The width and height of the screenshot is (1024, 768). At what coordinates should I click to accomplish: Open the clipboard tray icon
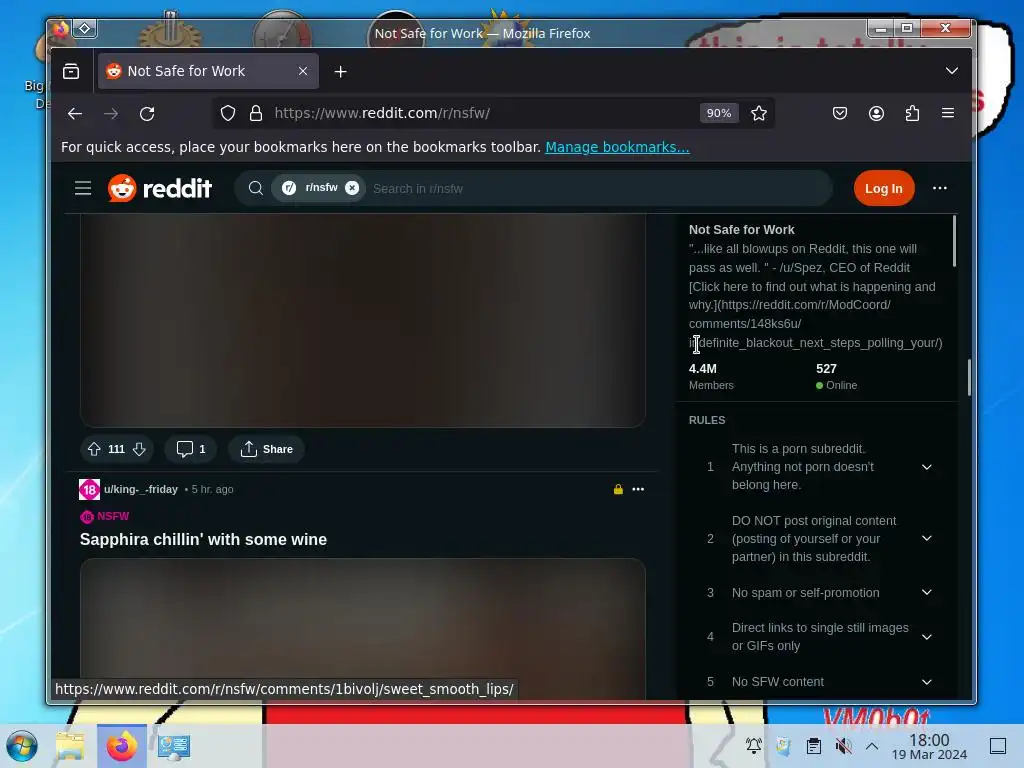click(814, 746)
